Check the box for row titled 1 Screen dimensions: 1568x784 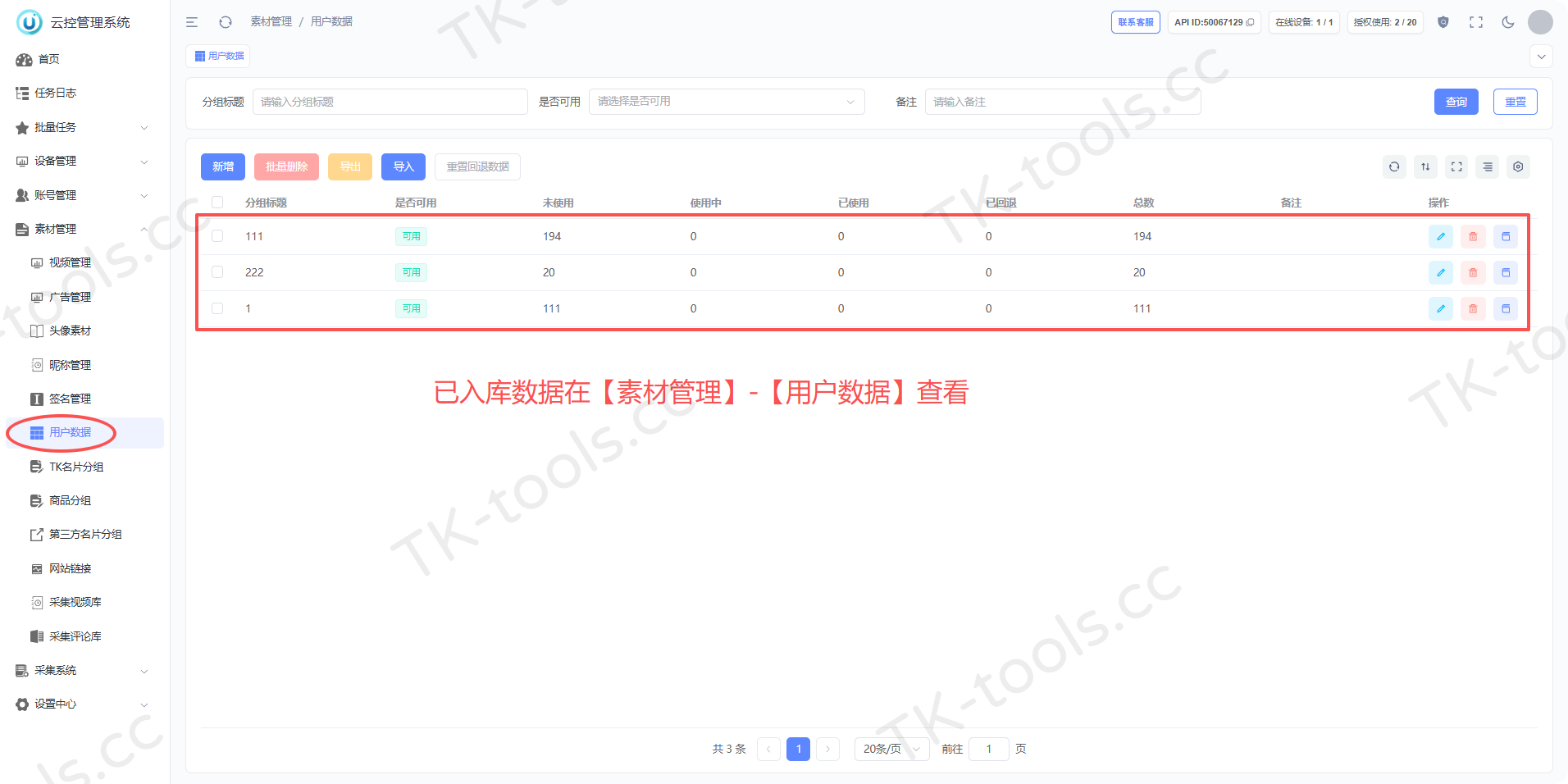pos(217,308)
